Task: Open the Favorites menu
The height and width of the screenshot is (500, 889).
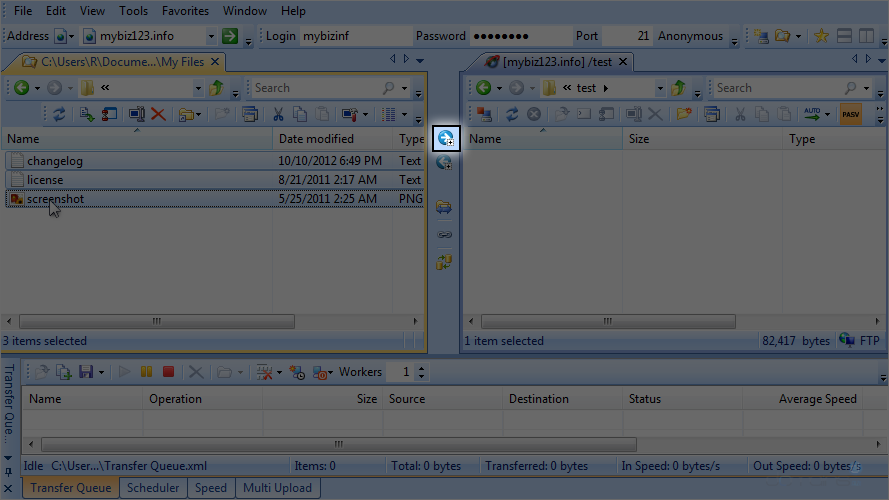Action: click(x=185, y=11)
